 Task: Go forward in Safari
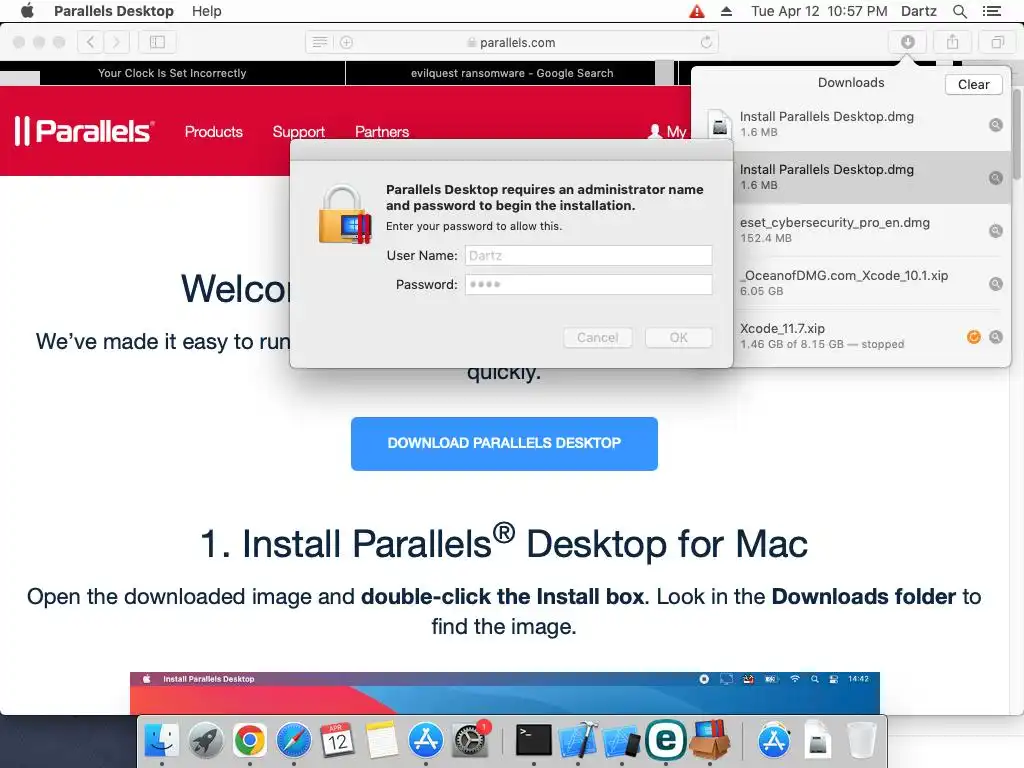[x=116, y=42]
